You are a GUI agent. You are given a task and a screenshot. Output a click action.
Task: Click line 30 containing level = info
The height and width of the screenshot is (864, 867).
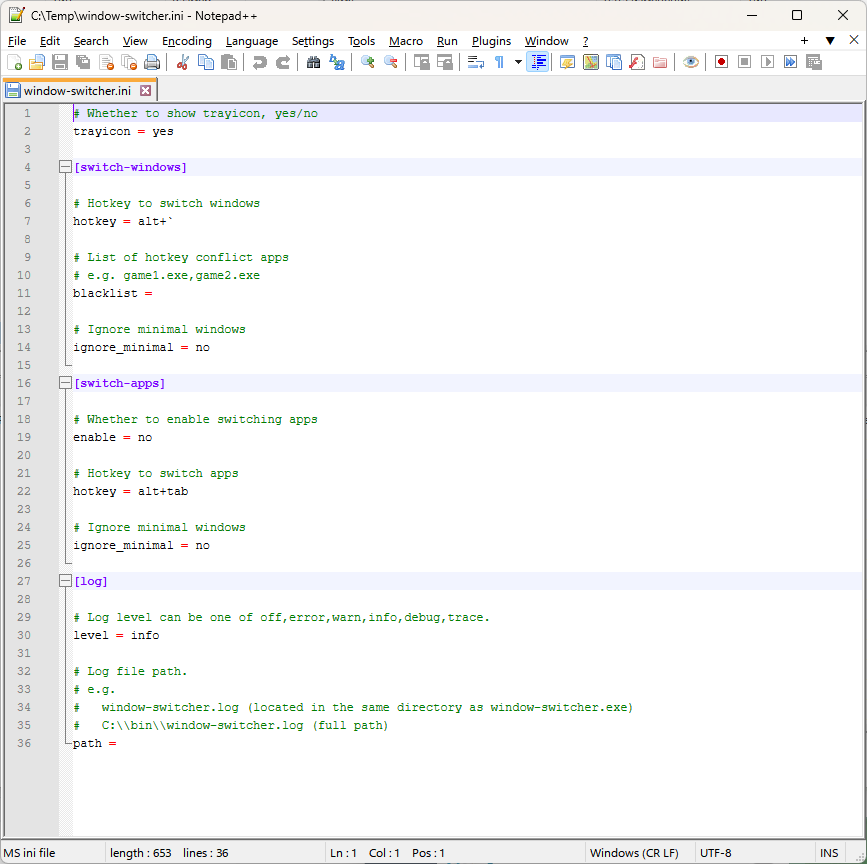[x=116, y=635]
